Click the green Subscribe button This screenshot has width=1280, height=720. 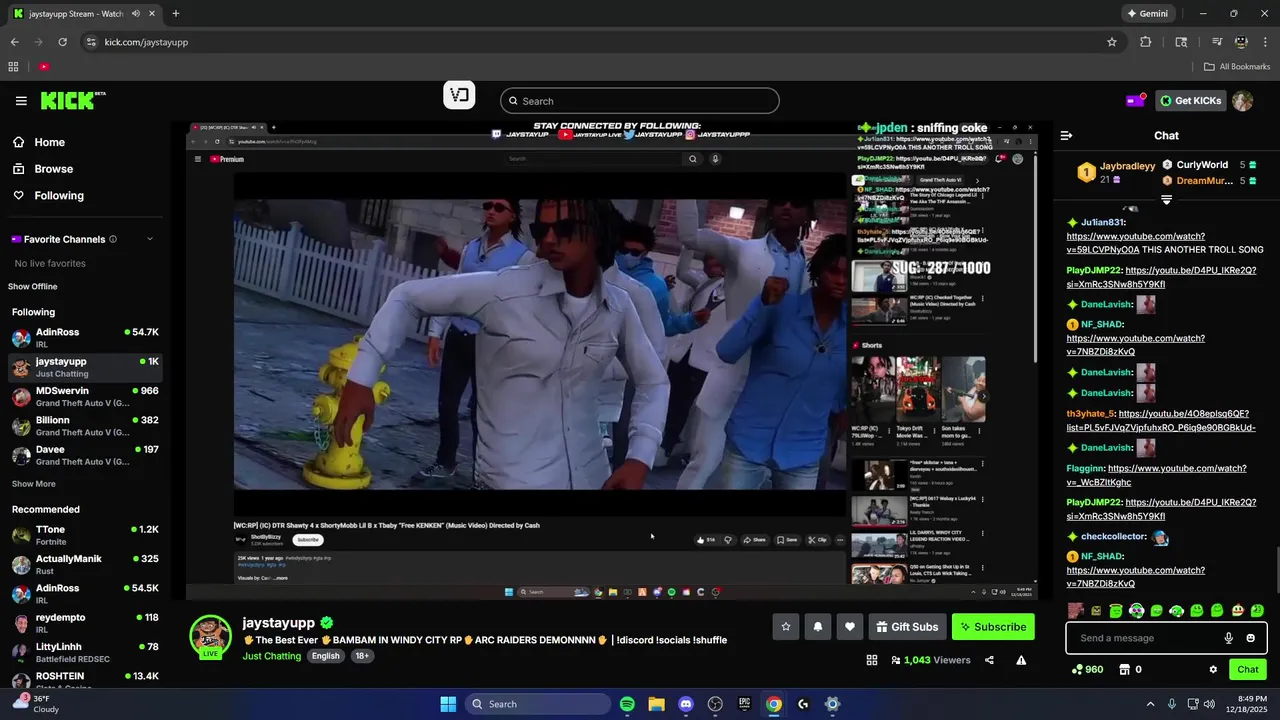[x=993, y=627]
